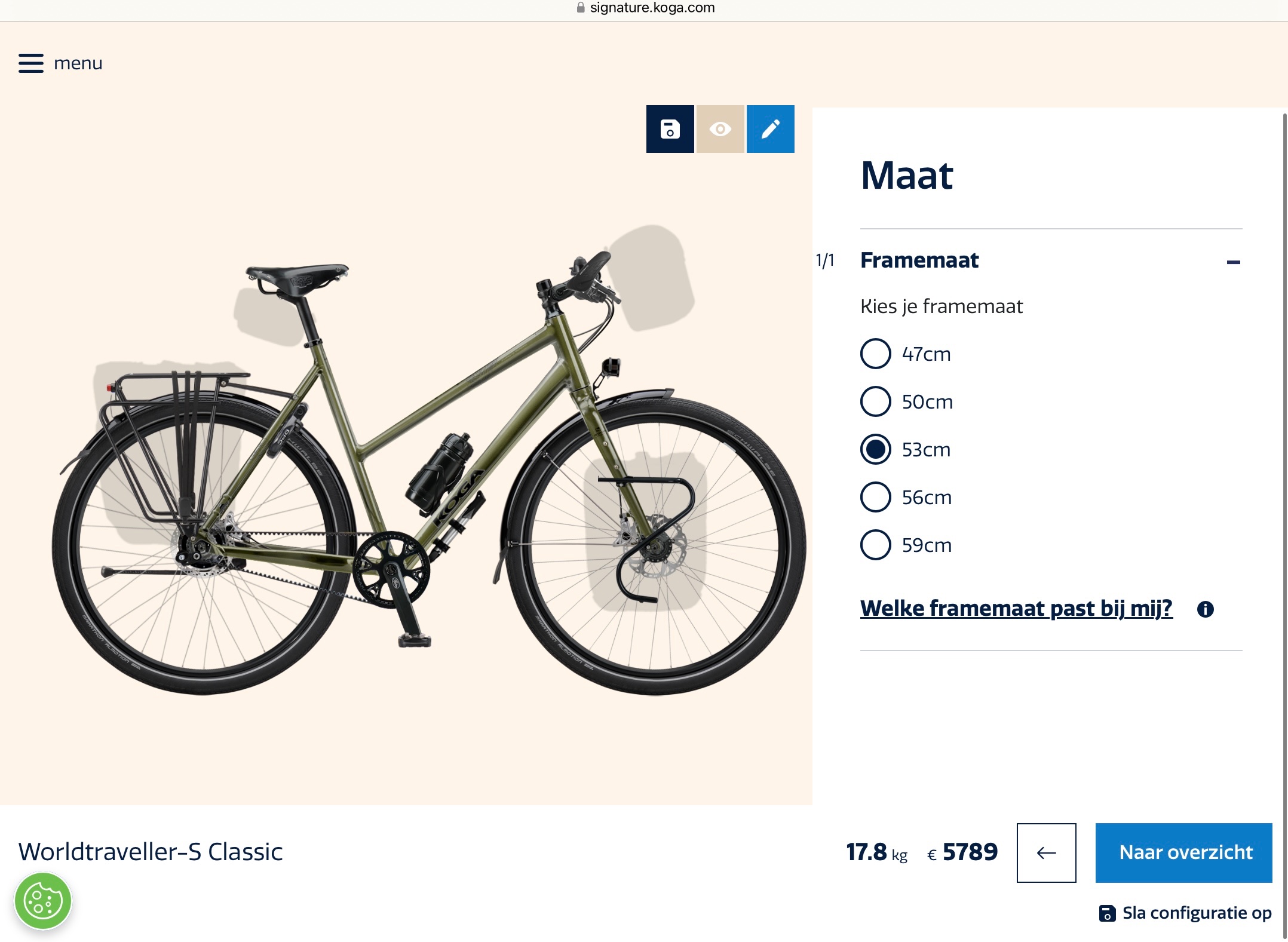Click the disk icon beside Sla configuratie op
The image size is (1288, 942).
point(1107,913)
